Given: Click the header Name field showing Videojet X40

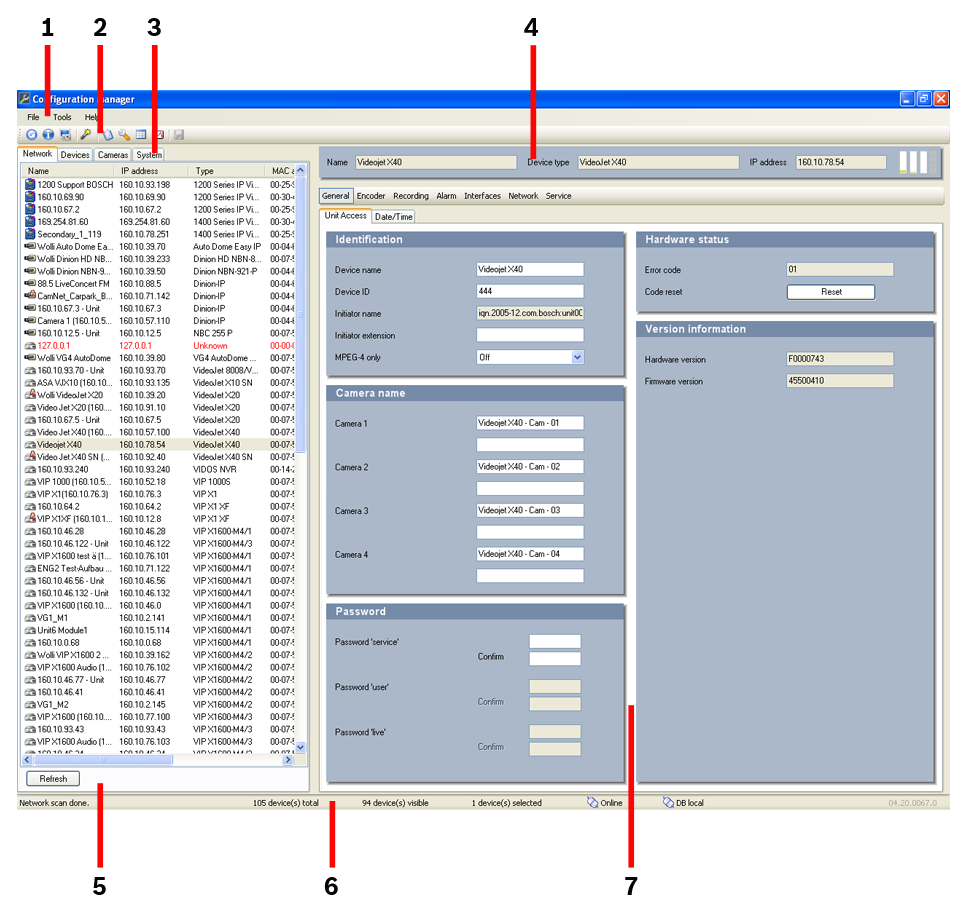Looking at the screenshot, I should pos(435,162).
